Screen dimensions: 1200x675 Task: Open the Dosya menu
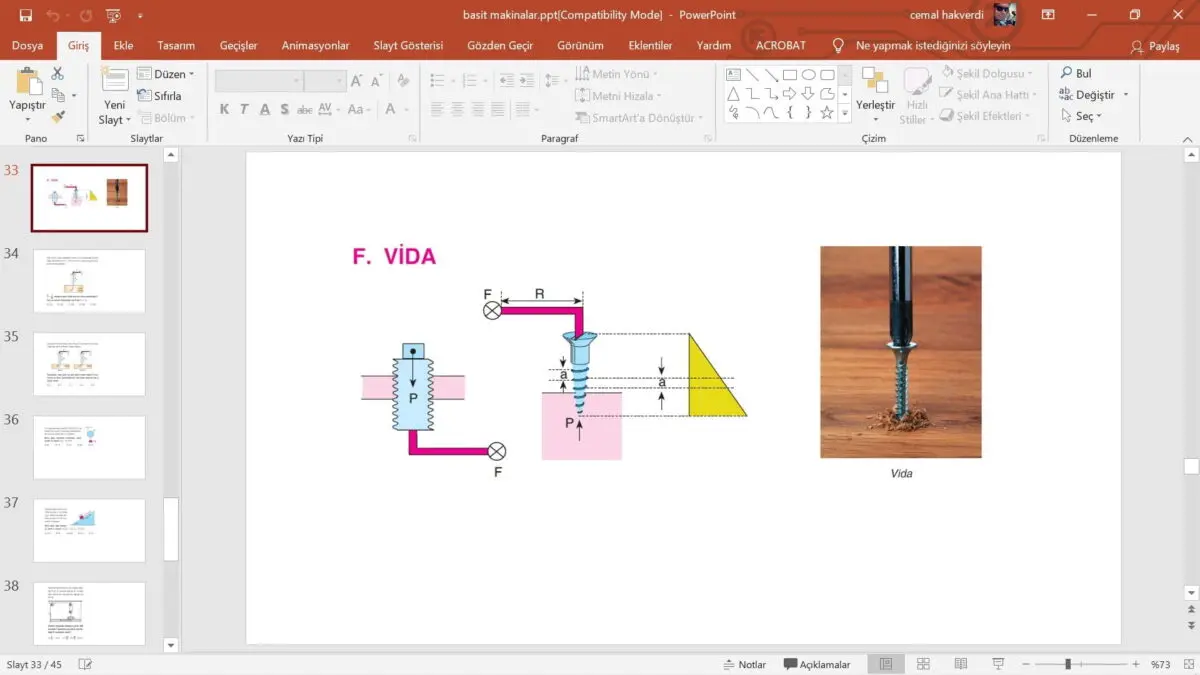click(x=27, y=46)
